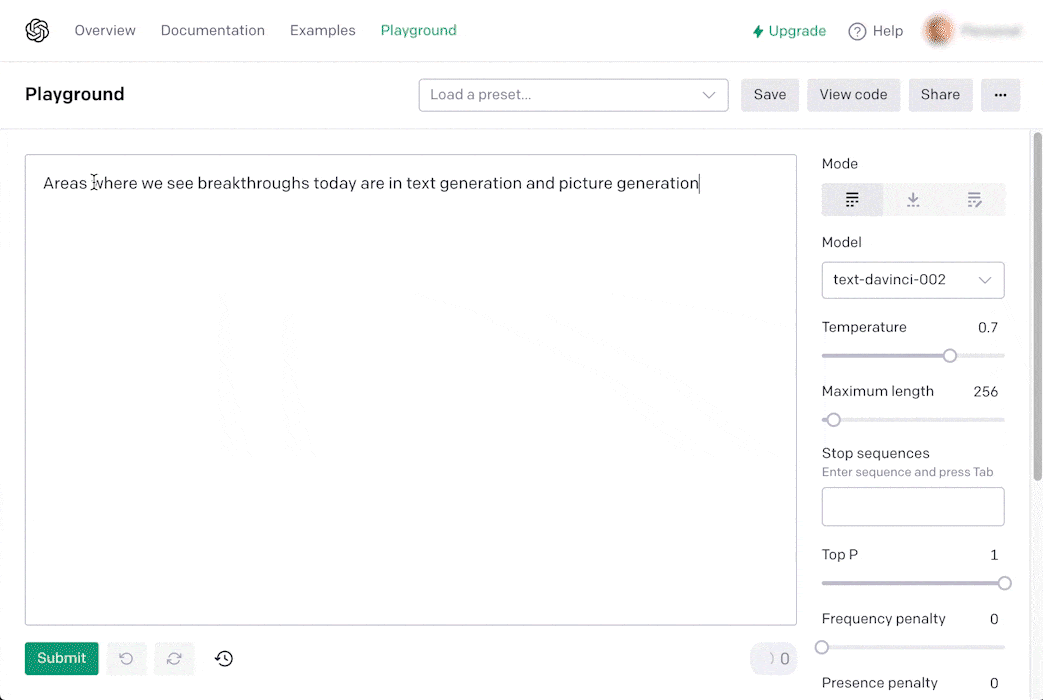The image size is (1043, 700).
Task: Open the Examples page
Action: pyautogui.click(x=323, y=31)
